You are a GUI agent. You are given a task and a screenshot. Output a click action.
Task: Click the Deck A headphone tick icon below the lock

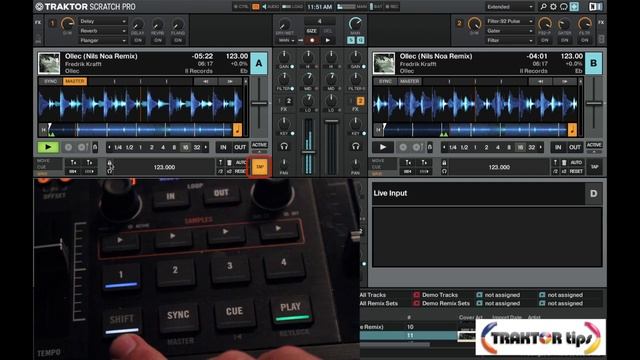click(x=109, y=171)
